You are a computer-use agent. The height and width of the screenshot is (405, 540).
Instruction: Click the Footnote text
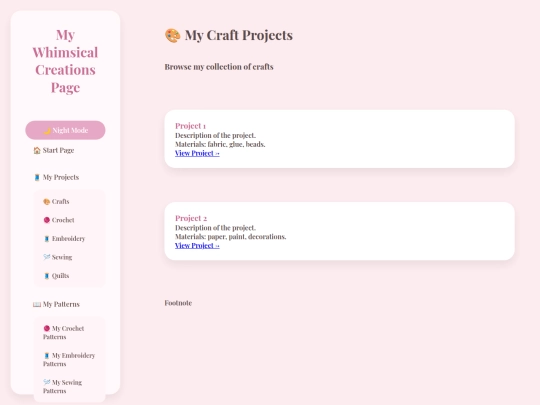(x=178, y=303)
